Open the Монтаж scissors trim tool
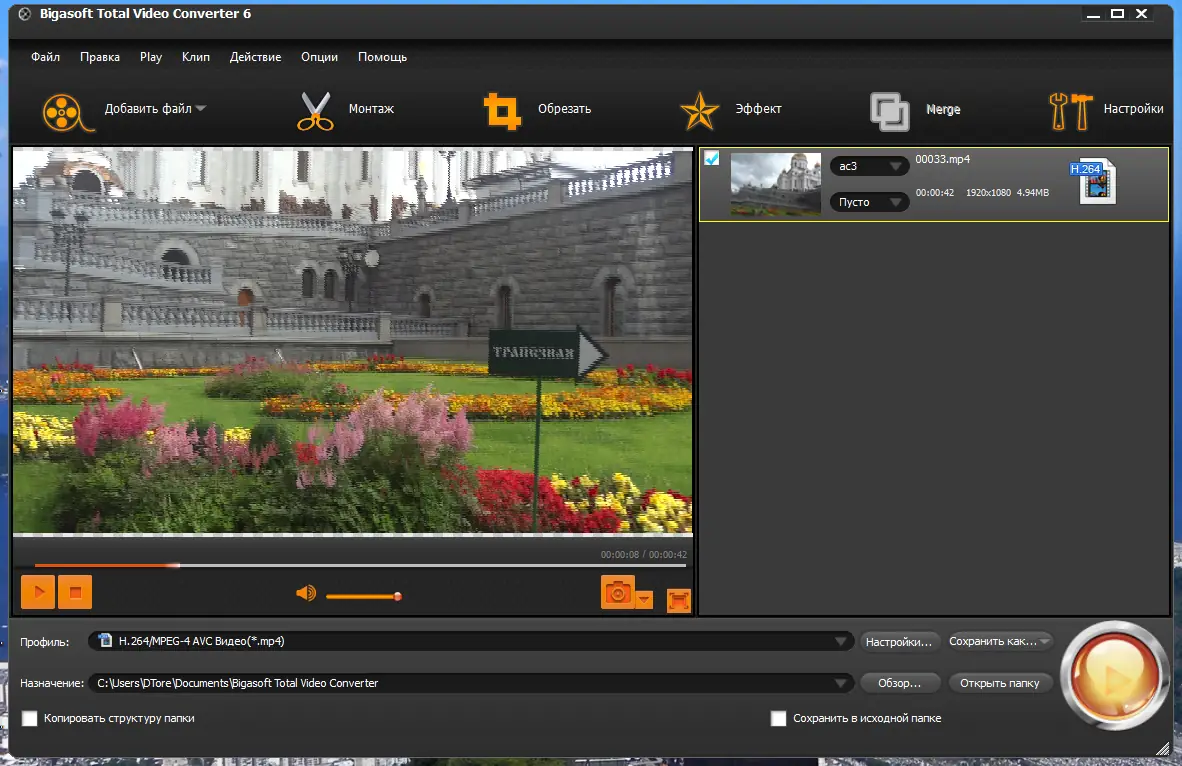The height and width of the screenshot is (766, 1182). coord(315,110)
